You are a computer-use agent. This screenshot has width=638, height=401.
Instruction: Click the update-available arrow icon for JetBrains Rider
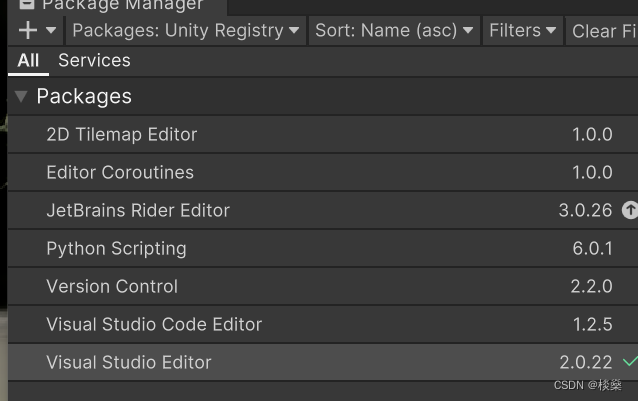click(x=630, y=210)
